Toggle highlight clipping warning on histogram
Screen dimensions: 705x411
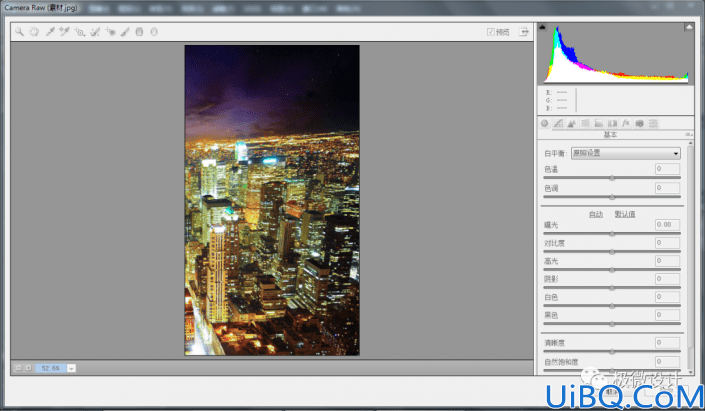click(688, 27)
